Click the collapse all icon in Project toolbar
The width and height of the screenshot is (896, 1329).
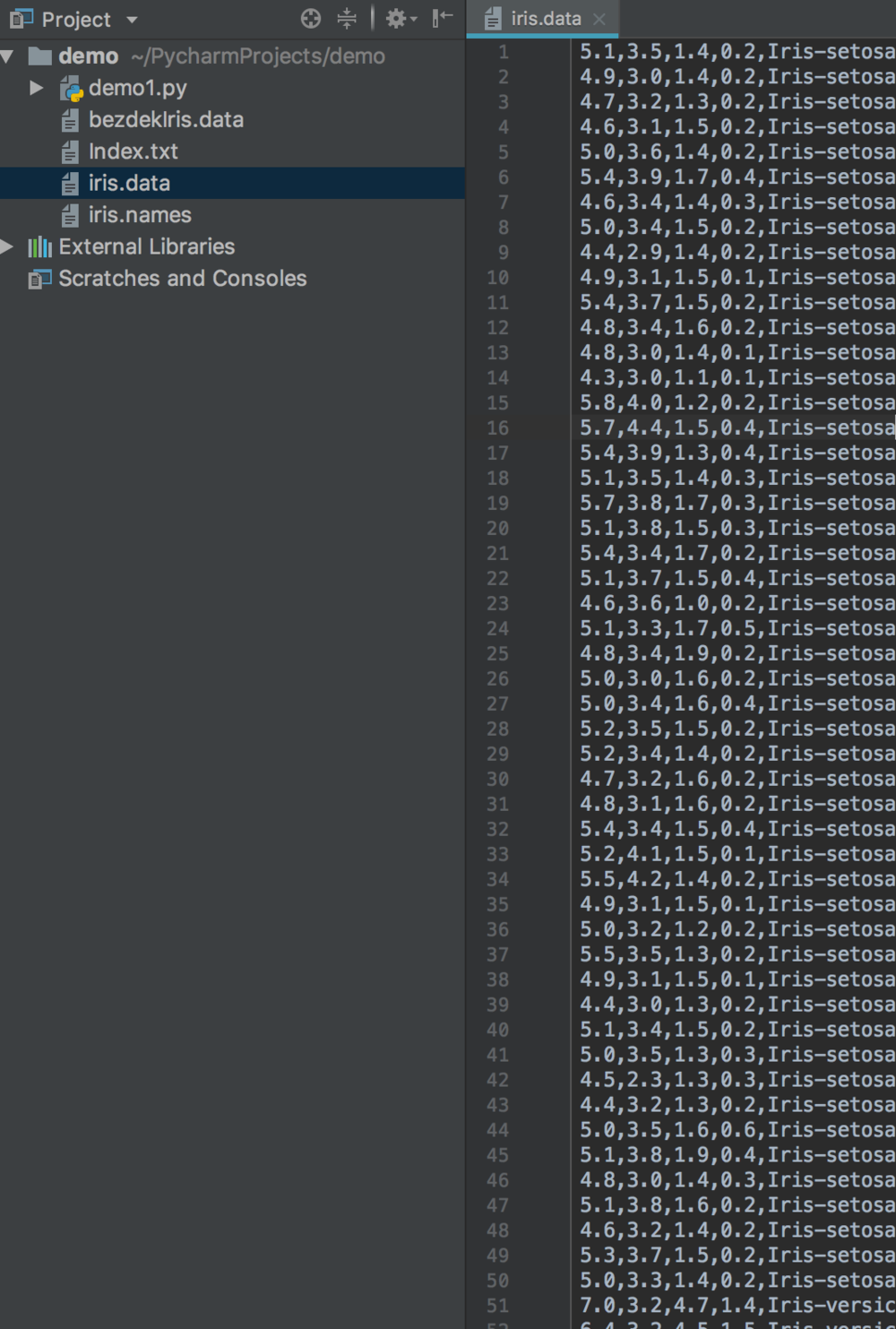347,19
